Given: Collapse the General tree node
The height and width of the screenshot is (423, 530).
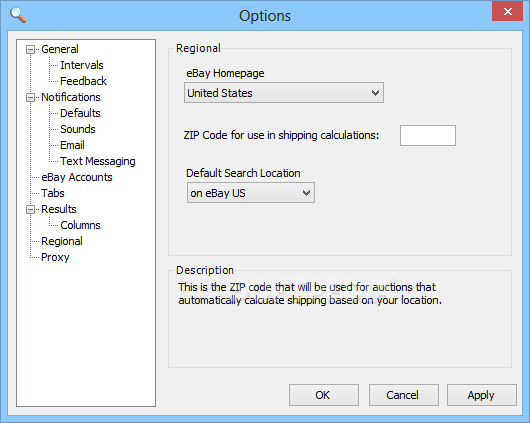Looking at the screenshot, I should click(30, 50).
